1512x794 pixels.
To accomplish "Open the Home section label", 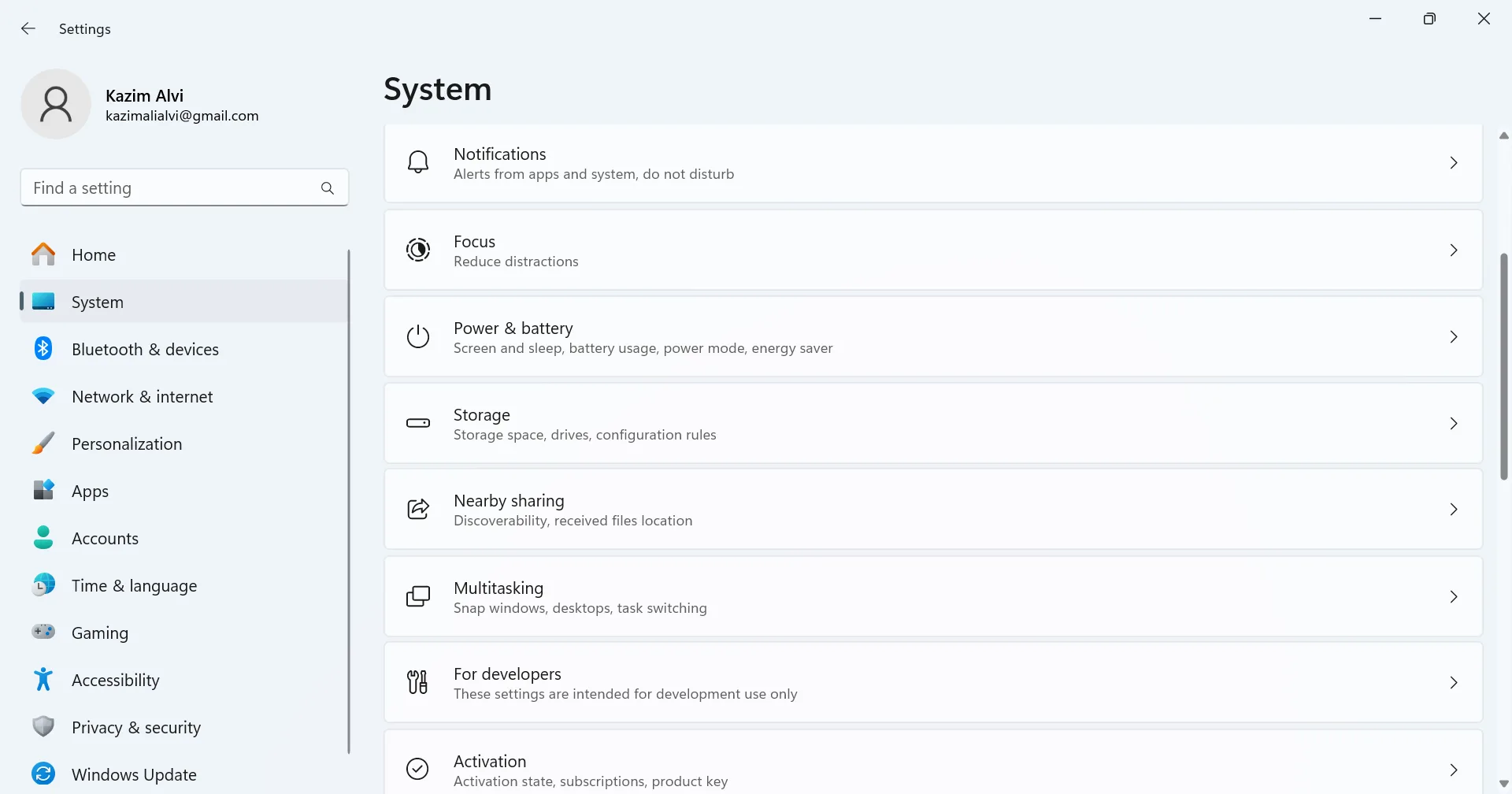I will pyautogui.click(x=94, y=255).
